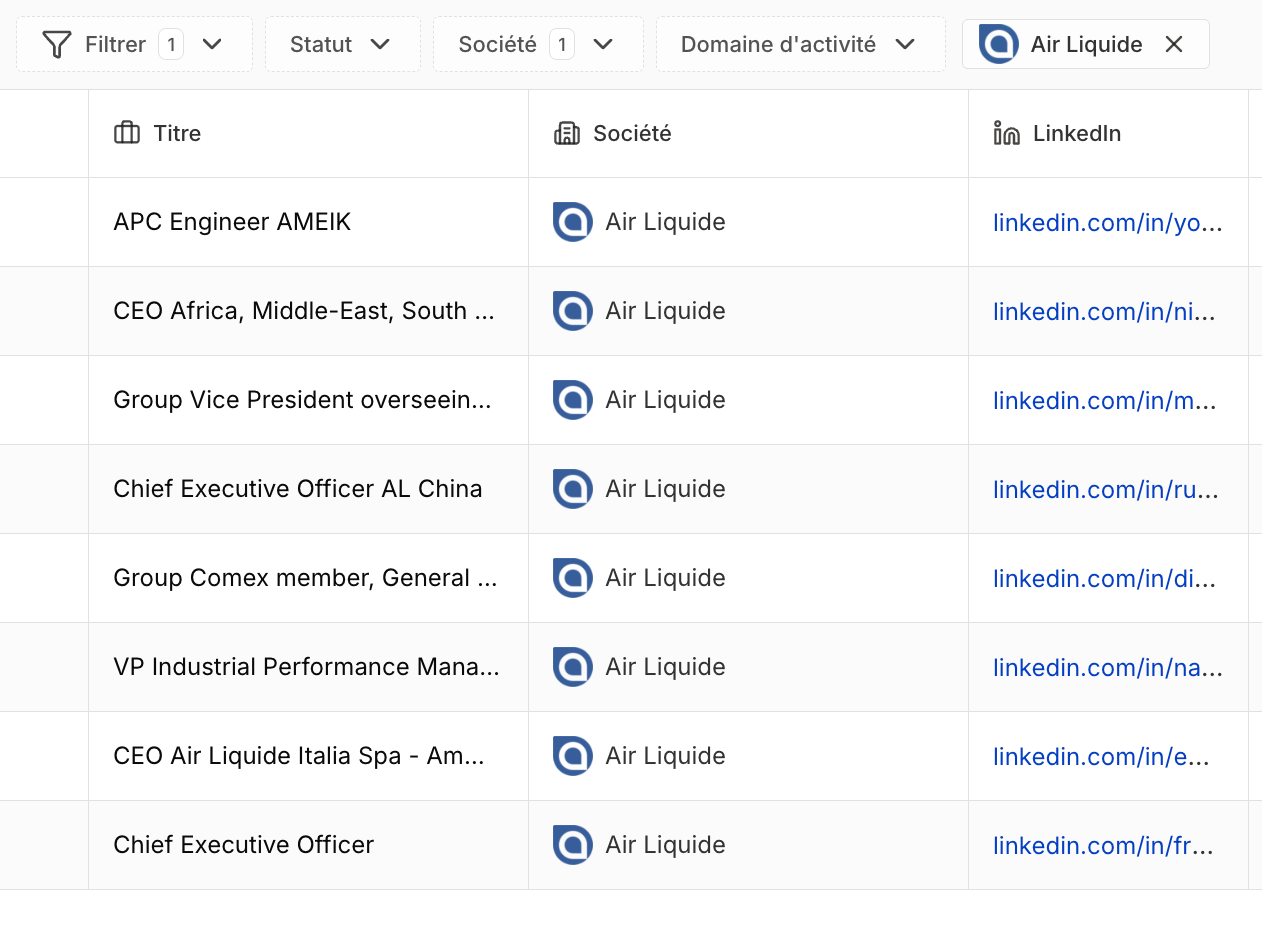Image resolution: width=1262 pixels, height=938 pixels.
Task: Expand the Domaine d'activité dropdown
Action: pyautogui.click(x=800, y=44)
